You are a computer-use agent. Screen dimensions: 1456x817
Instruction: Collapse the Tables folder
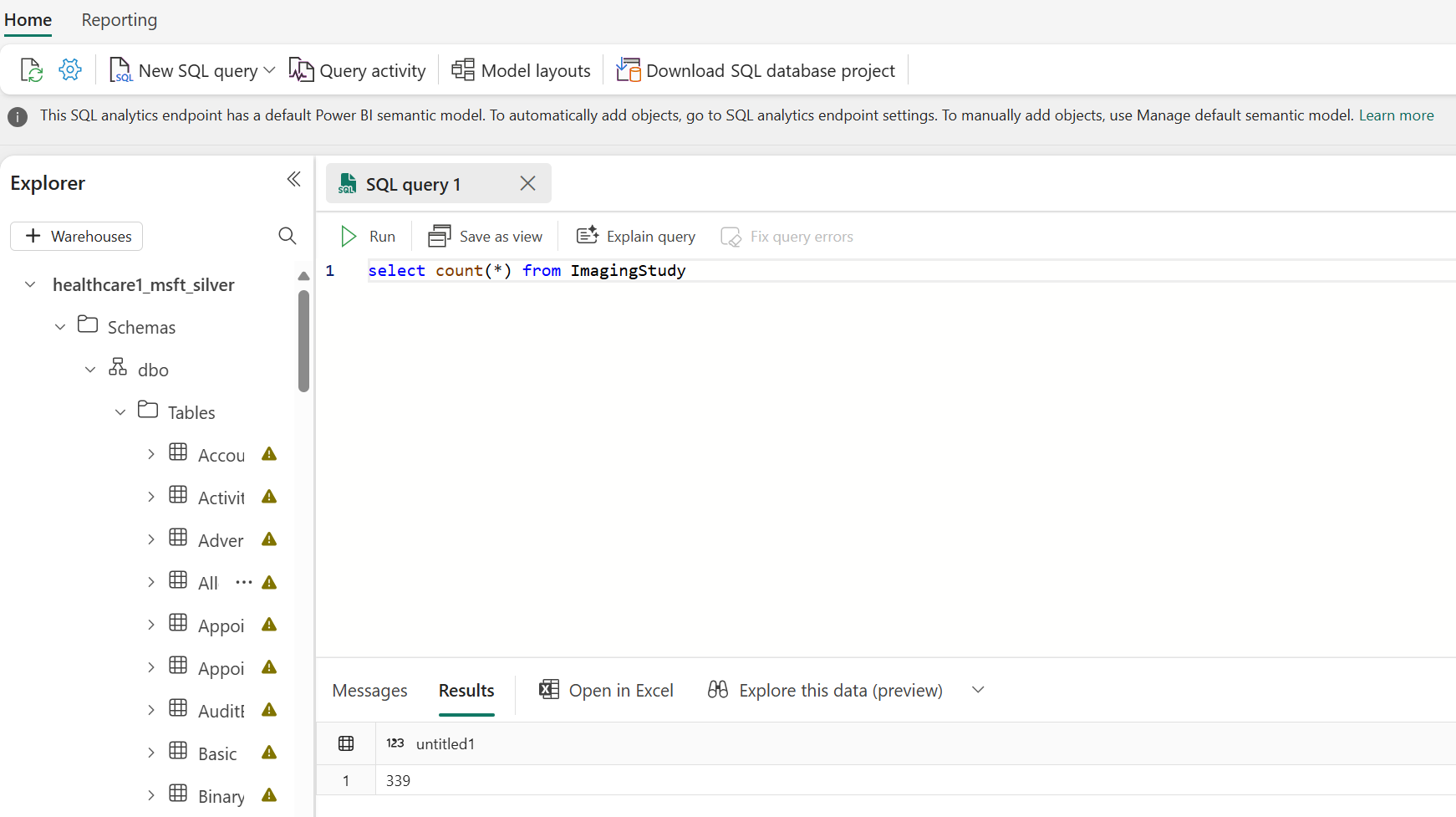pos(120,412)
